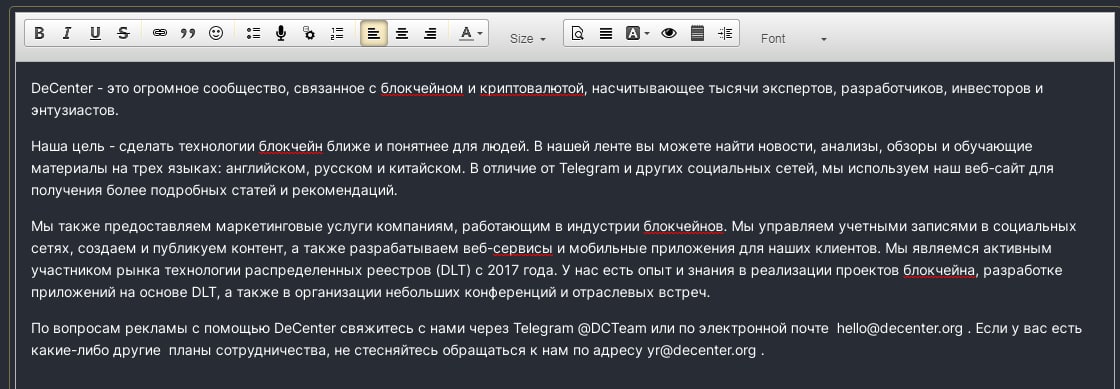Justify the text fully
The image size is (1120, 389).
pos(606,34)
